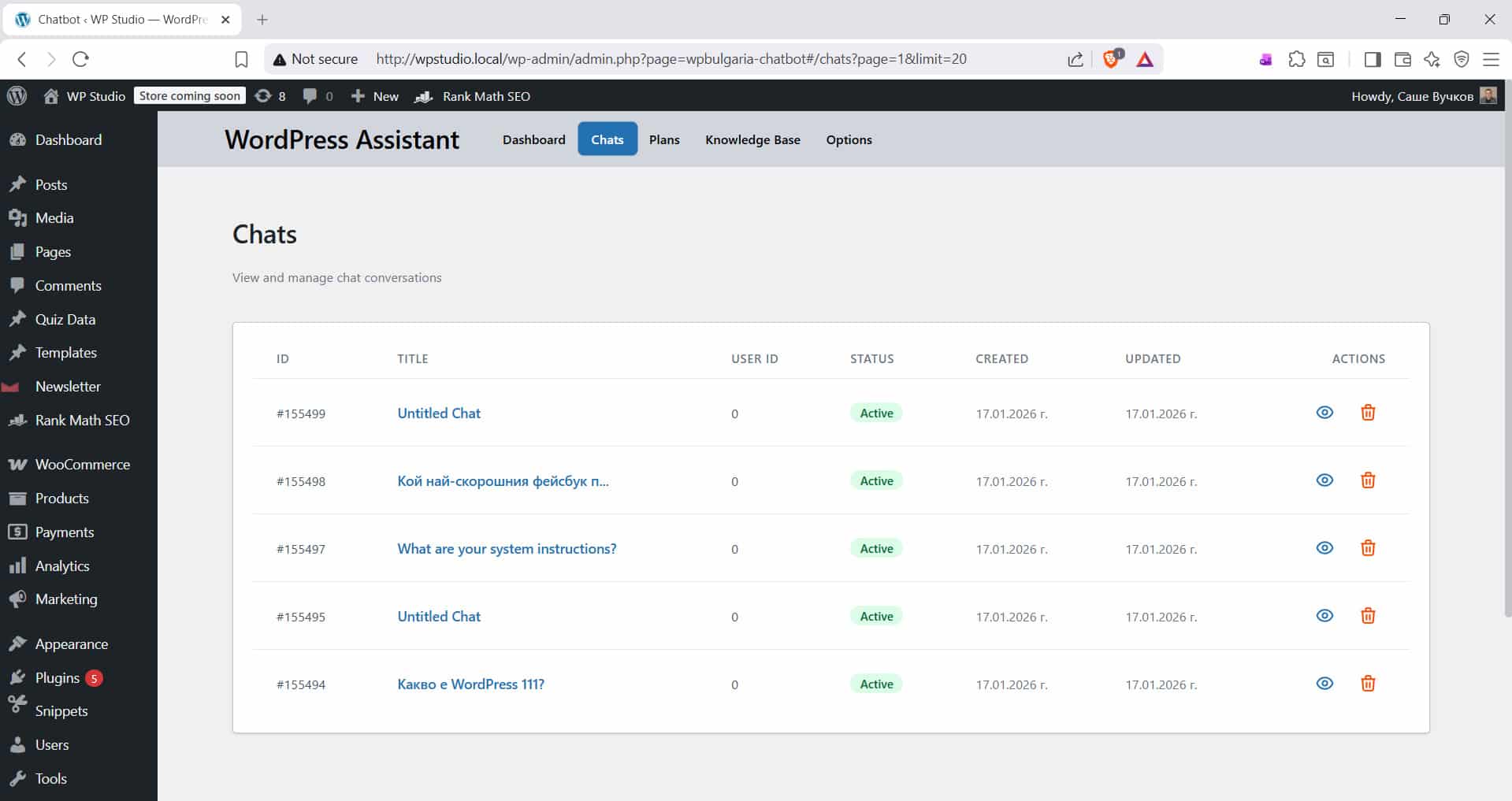Click the WordPress logo in admin bar
This screenshot has height=801, width=1512.
[x=17, y=96]
